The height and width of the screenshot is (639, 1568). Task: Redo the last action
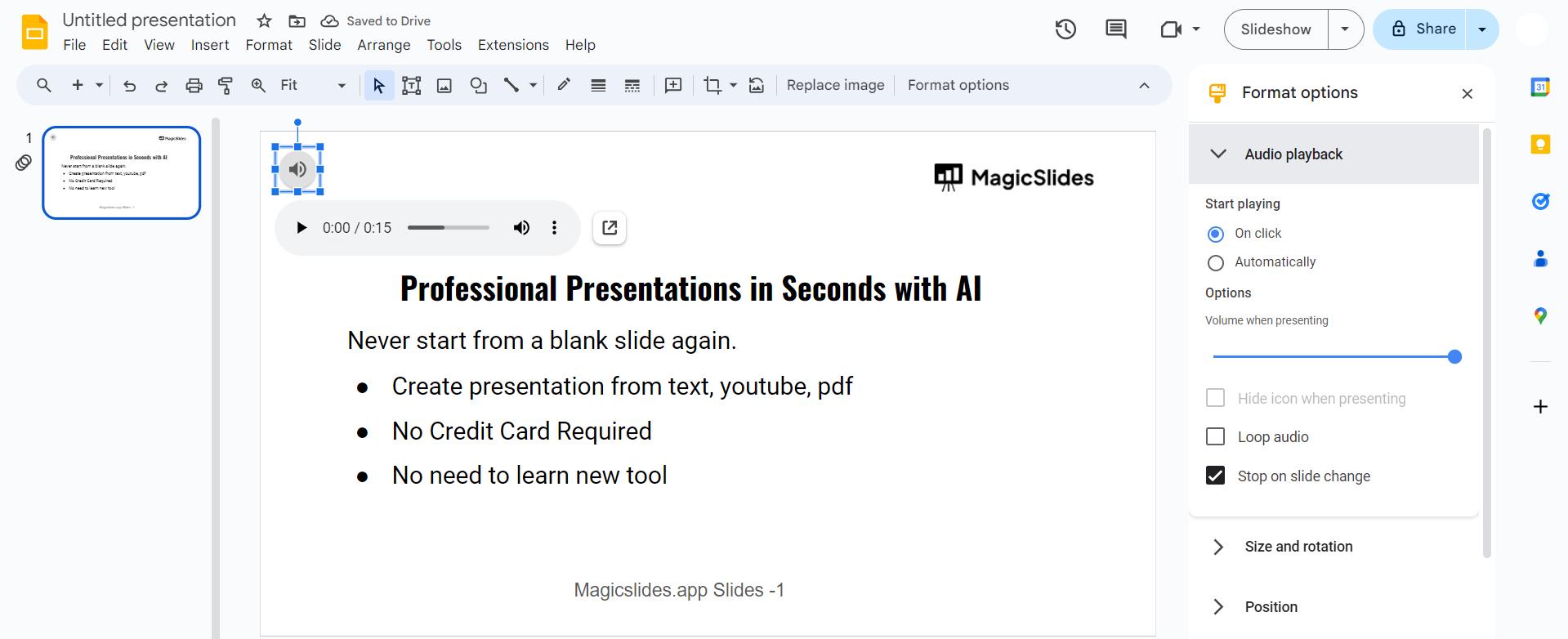point(161,85)
